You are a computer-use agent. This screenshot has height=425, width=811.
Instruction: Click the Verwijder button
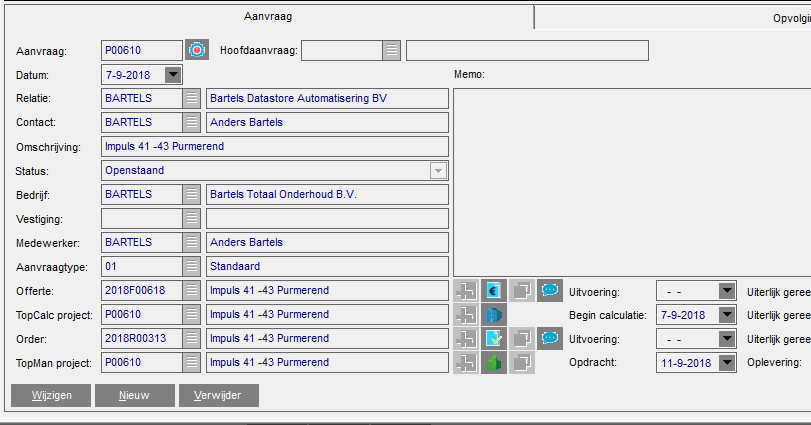219,396
